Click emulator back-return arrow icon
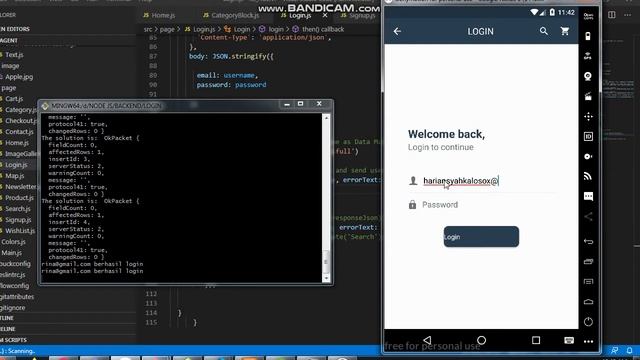Viewport: 640px width, 360px height. (x=588, y=242)
